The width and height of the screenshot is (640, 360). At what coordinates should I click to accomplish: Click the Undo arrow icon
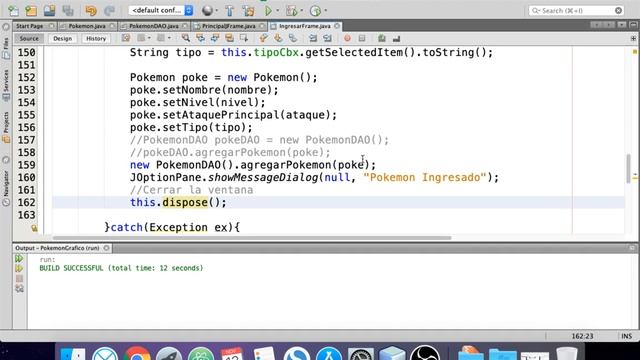pos(91,11)
